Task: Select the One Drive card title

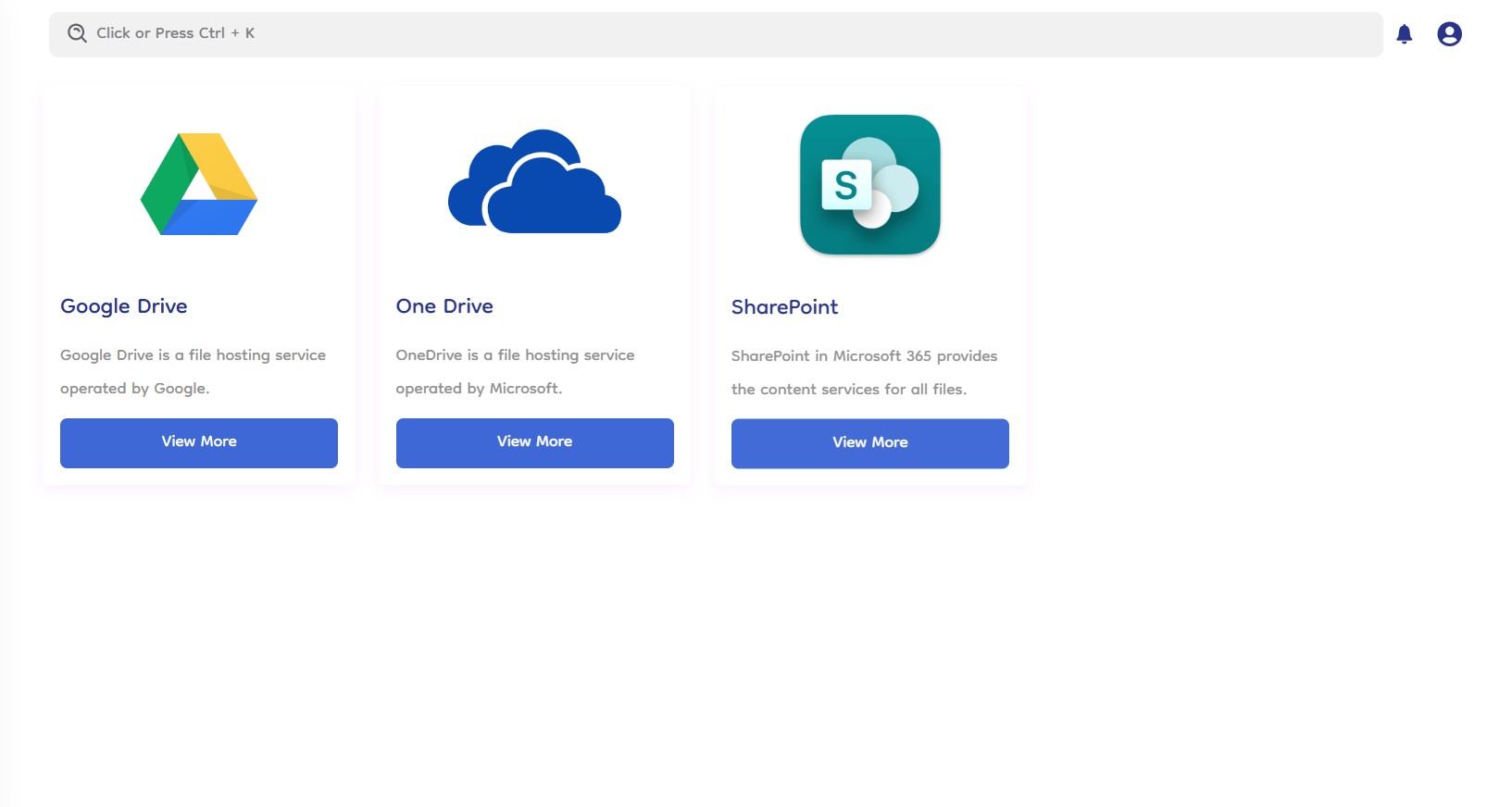Action: (x=444, y=306)
